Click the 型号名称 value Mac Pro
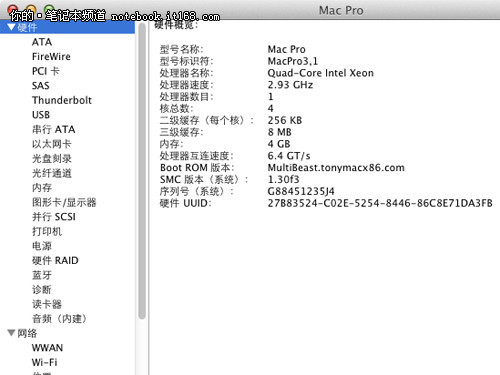 click(286, 49)
